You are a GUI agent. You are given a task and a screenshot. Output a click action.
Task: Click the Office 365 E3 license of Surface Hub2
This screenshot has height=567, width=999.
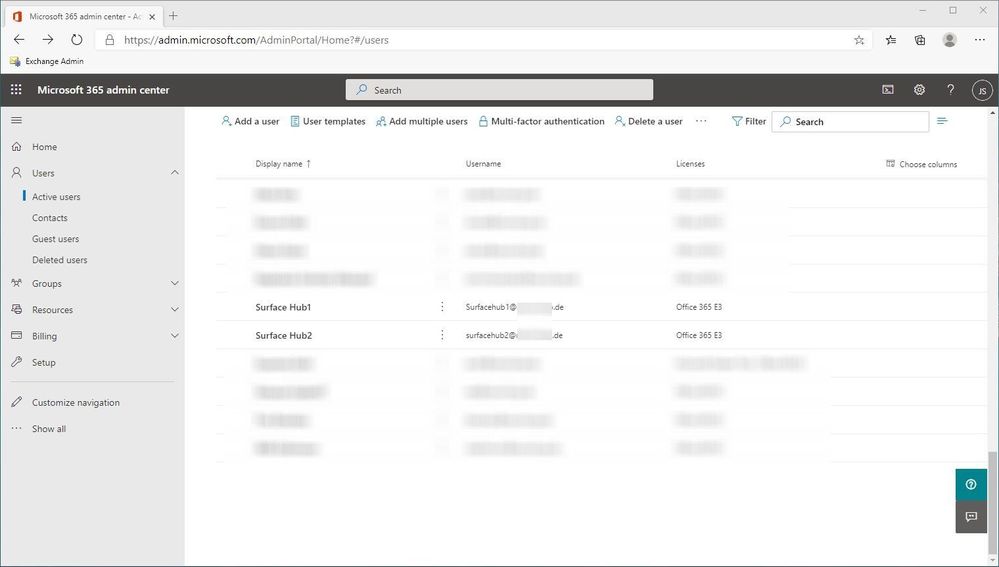699,335
